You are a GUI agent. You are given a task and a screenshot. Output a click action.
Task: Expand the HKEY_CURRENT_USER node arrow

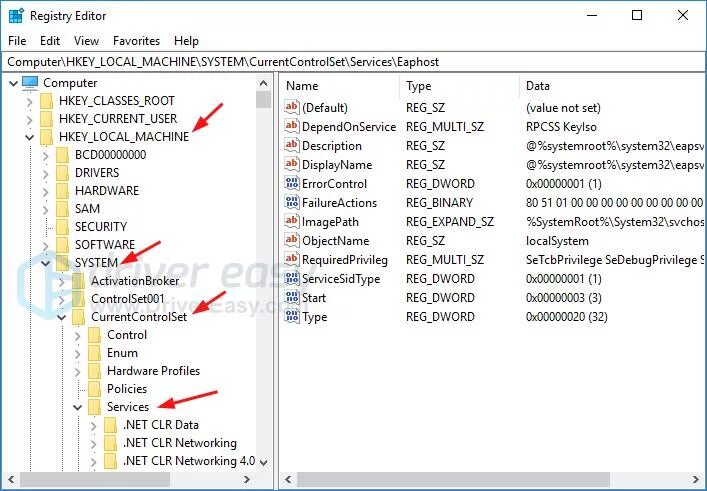(30, 119)
